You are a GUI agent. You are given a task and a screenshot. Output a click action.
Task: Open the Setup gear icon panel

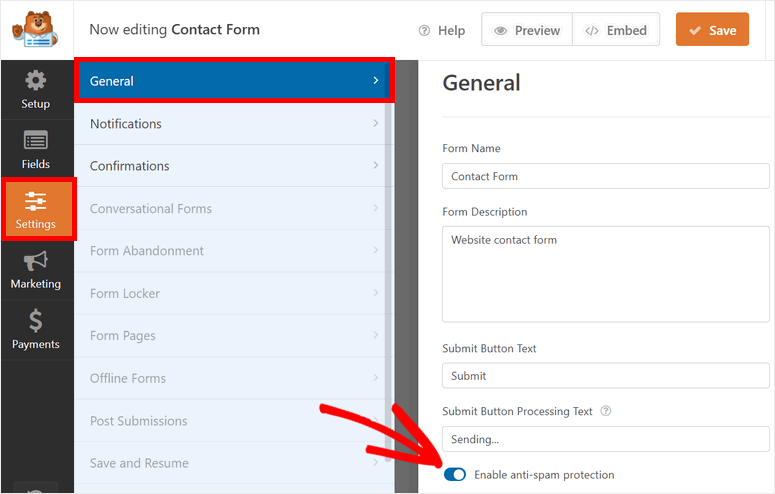pos(36,82)
